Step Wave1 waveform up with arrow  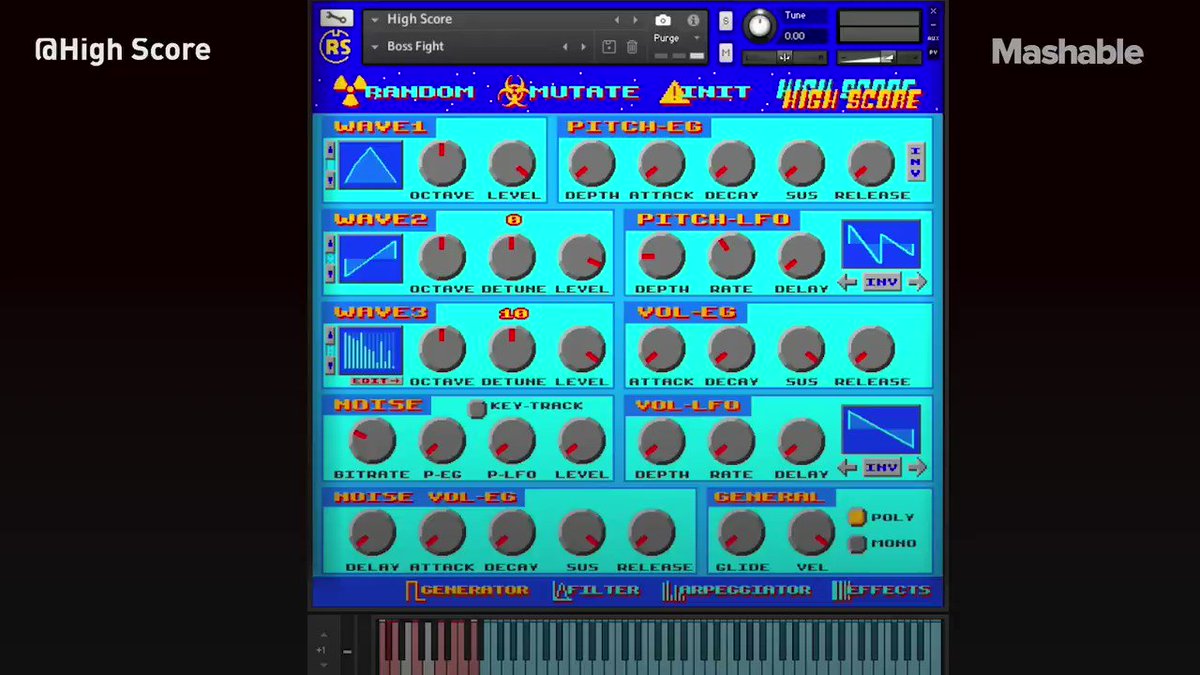(330, 150)
